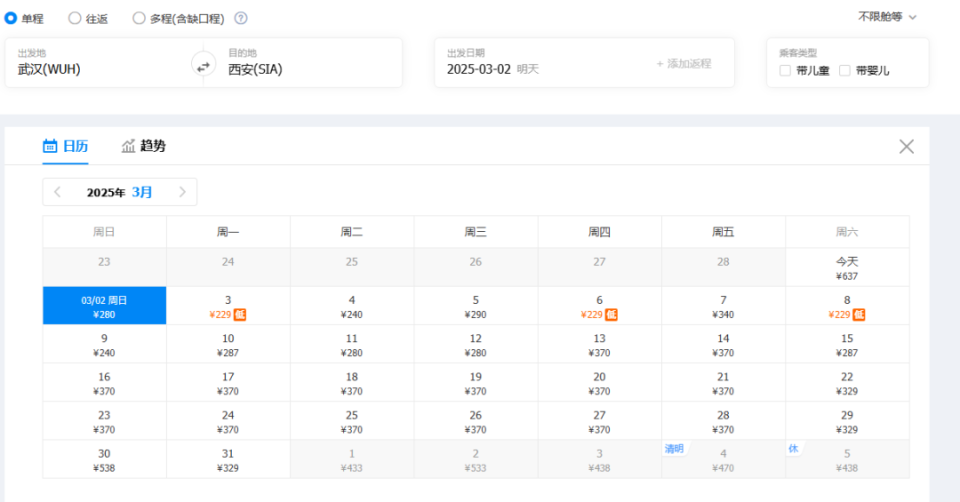
Task: Click March 25 priced ¥370
Action: [352, 421]
